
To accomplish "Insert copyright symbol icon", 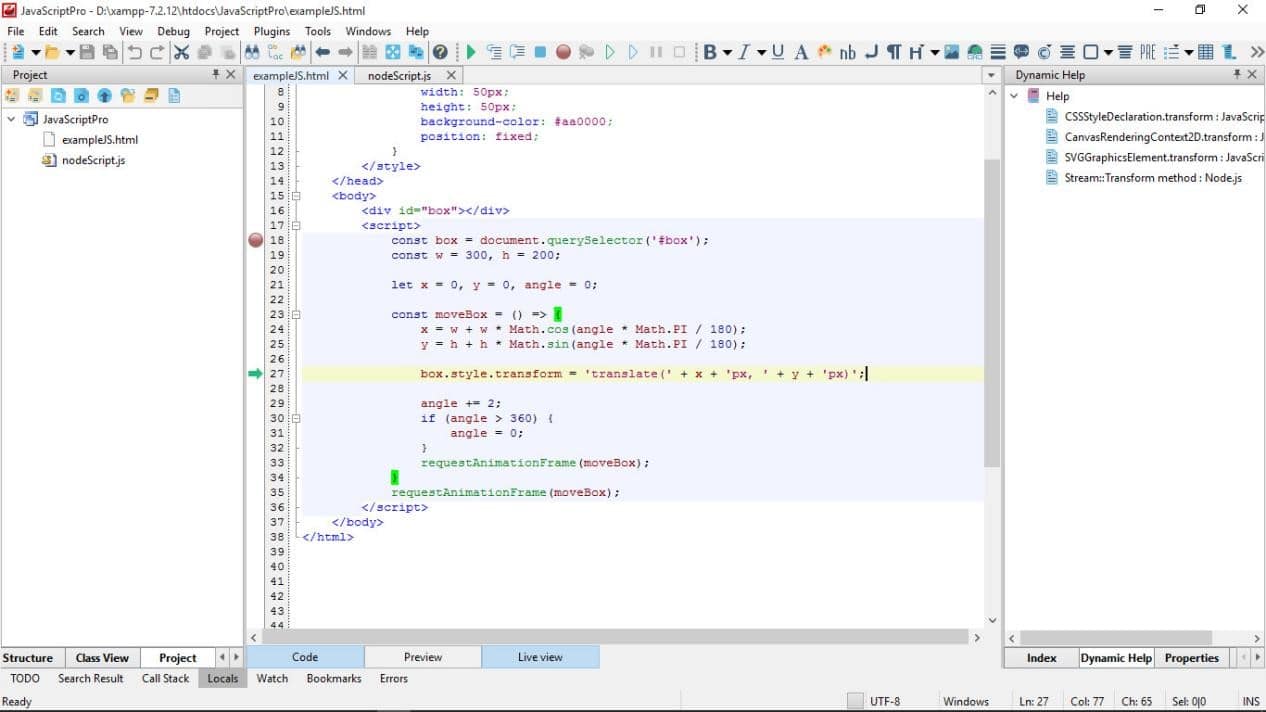I will 1044,52.
